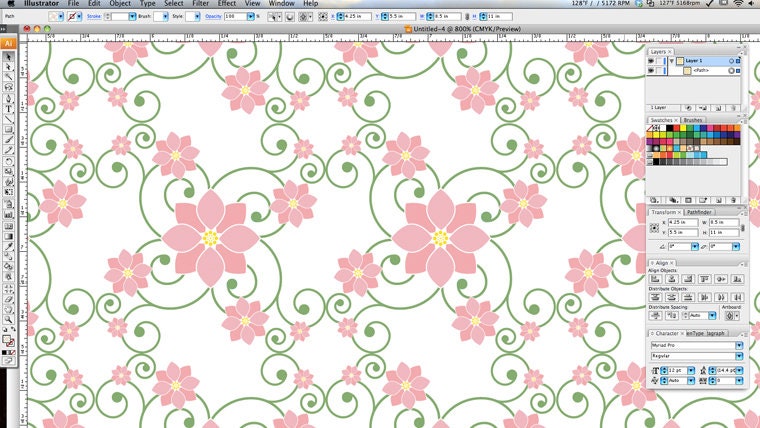Toggle constrain proportions link in Transform panel
Image resolution: width=760 pixels, height=428 pixels.
point(743,227)
